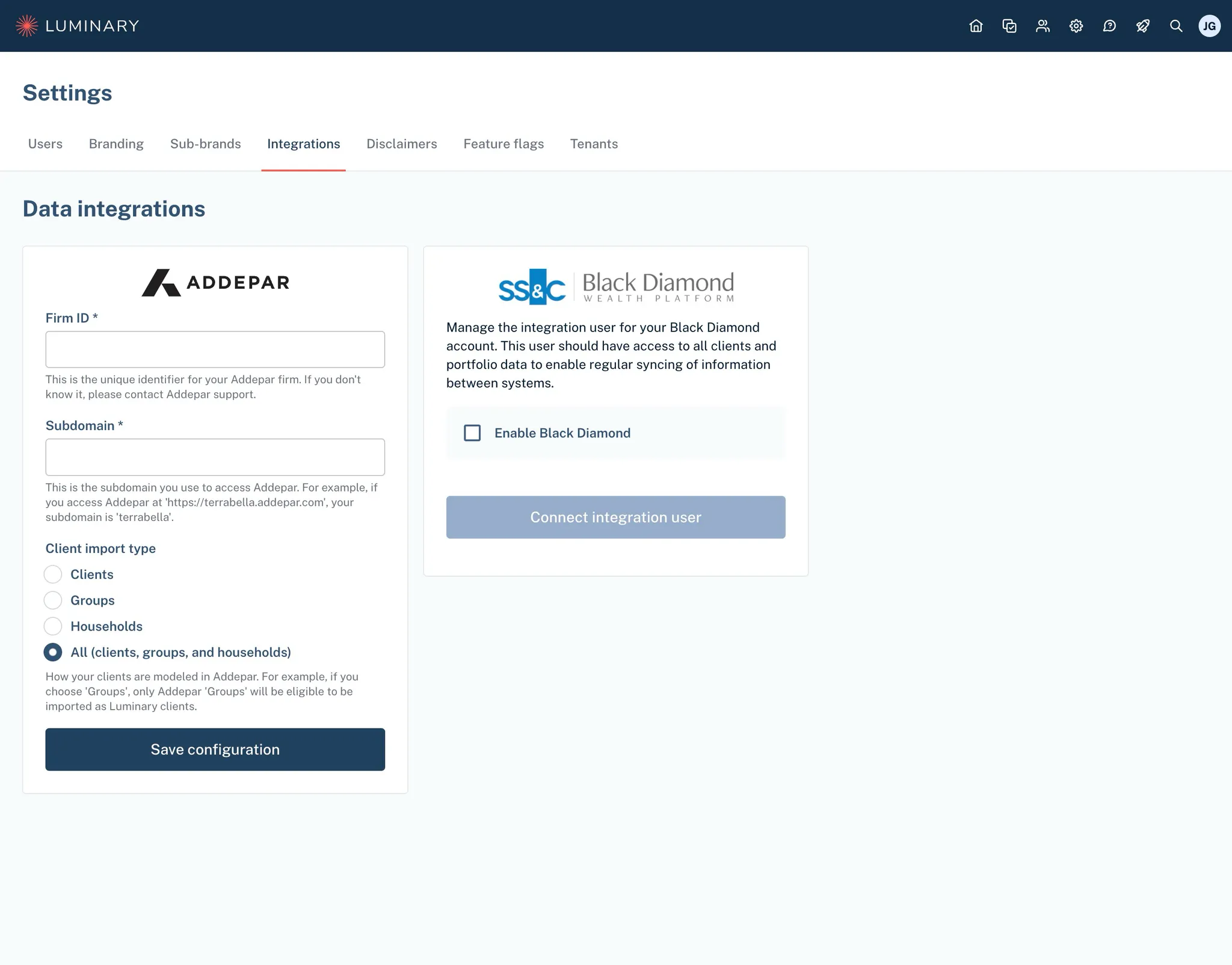Image resolution: width=1232 pixels, height=965 pixels.
Task: Click the Black Diamond integration description paragraph
Action: pyautogui.click(x=611, y=356)
